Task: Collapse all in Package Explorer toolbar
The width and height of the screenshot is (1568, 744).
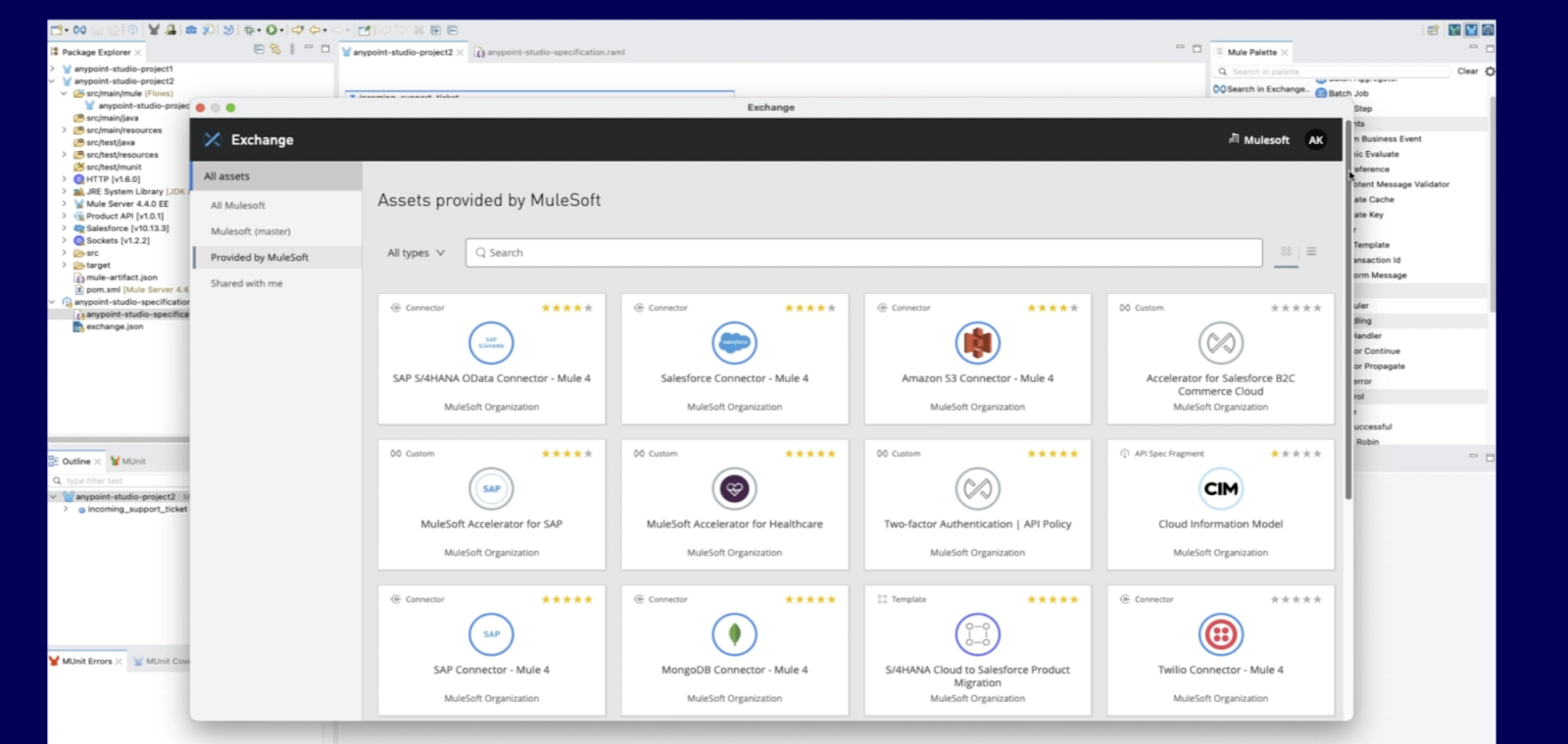Action: click(x=259, y=49)
